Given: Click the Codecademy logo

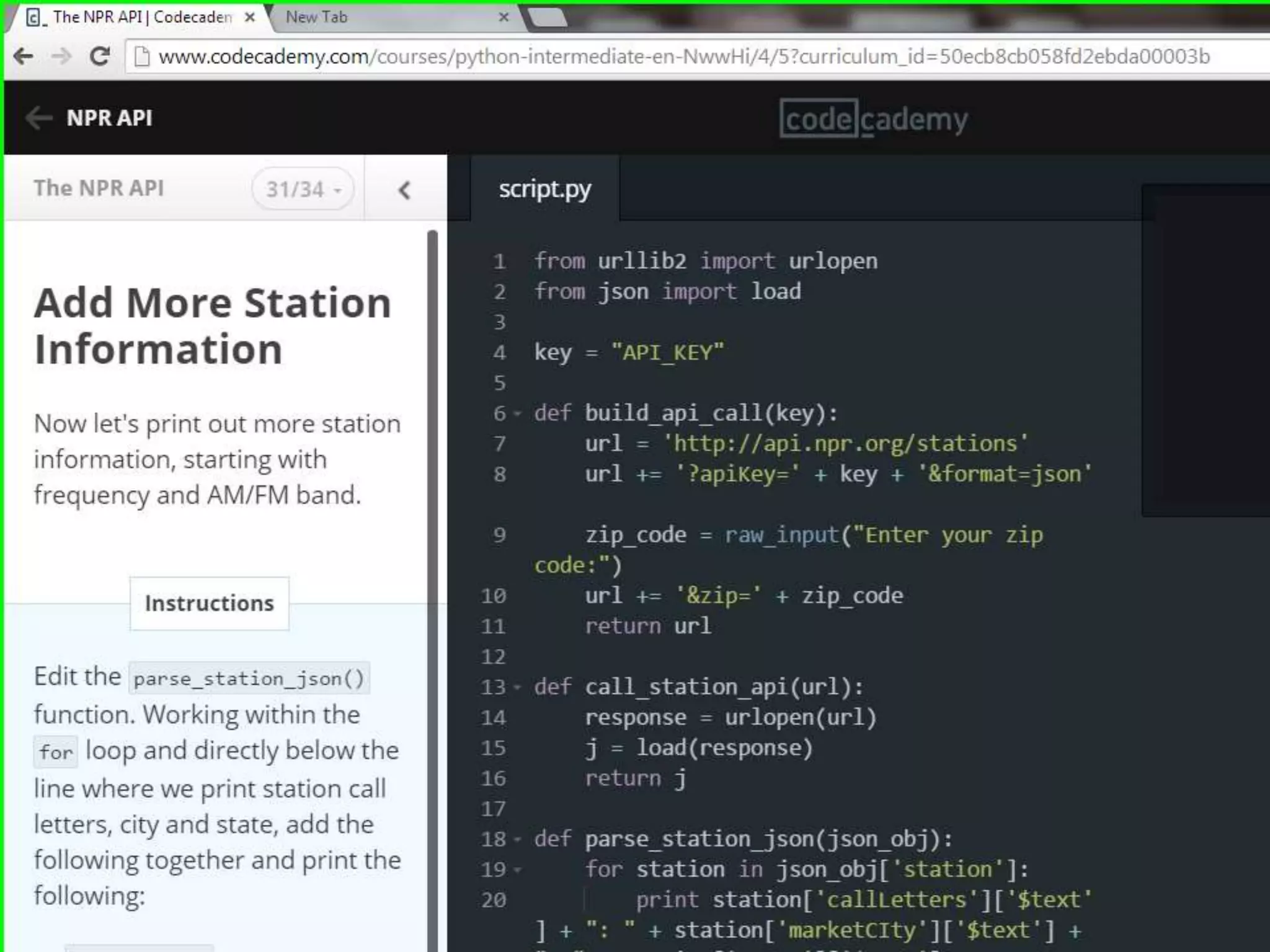Looking at the screenshot, I should (x=873, y=118).
